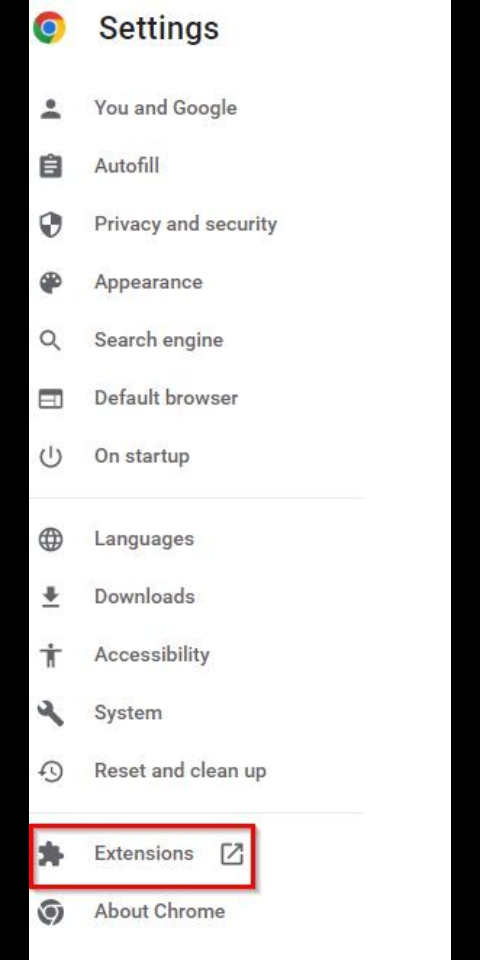Viewport: 480px width, 960px height.
Task: Select Accessibility in the sidebar
Action: click(x=152, y=655)
